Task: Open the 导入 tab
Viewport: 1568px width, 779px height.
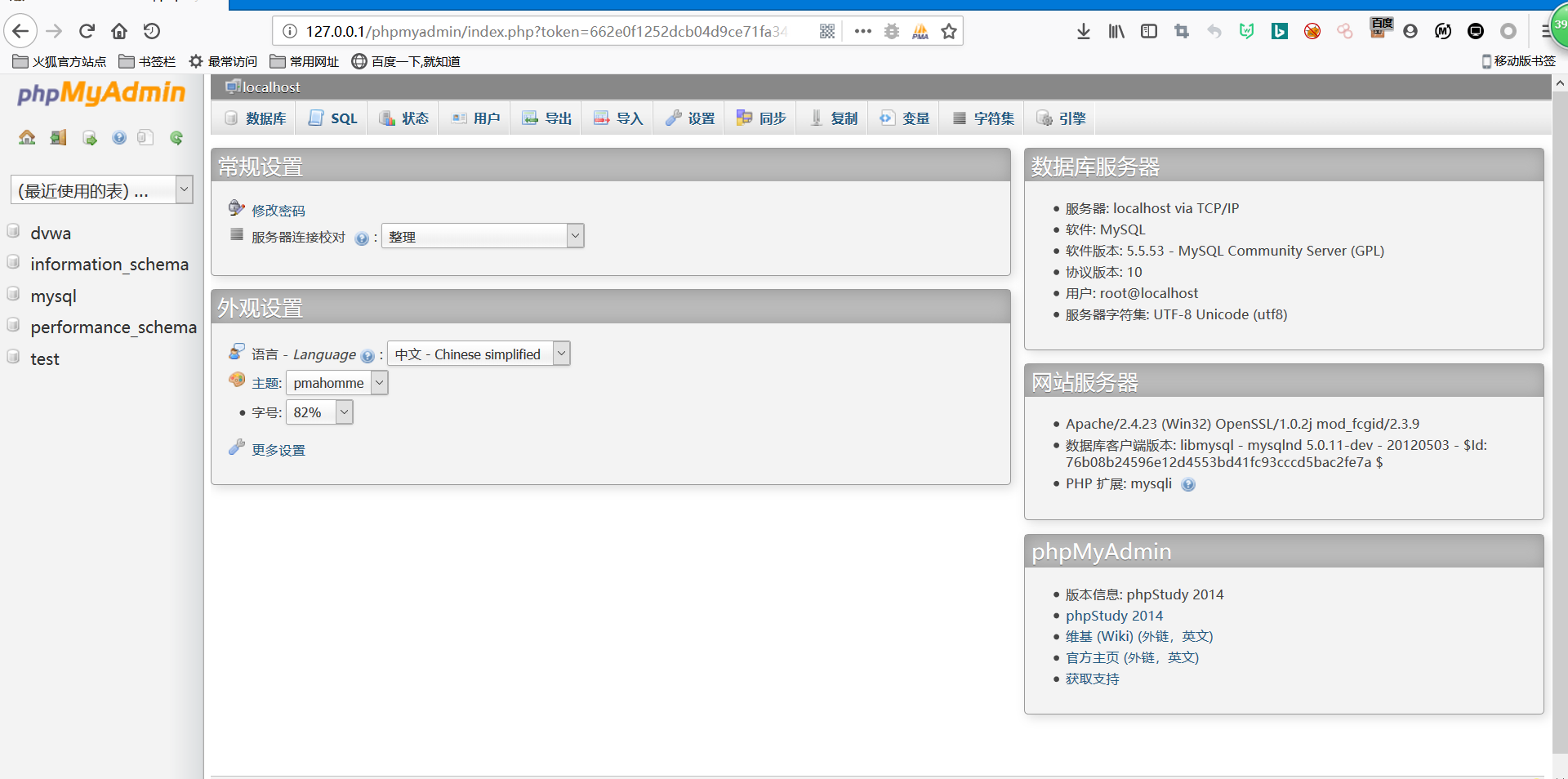Action: tap(618, 118)
